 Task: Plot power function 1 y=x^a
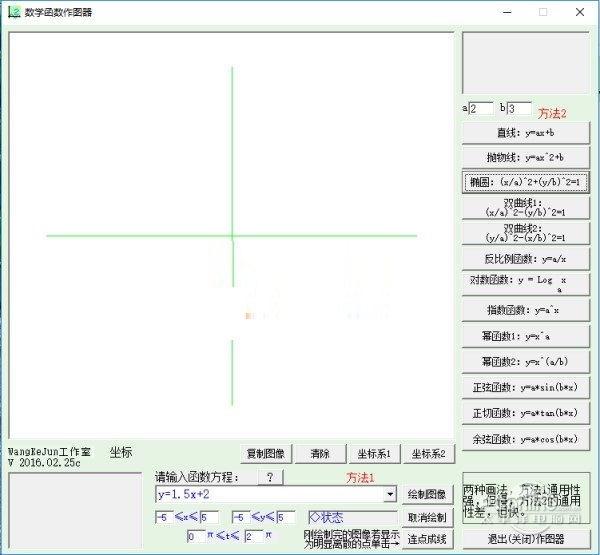pos(525,336)
